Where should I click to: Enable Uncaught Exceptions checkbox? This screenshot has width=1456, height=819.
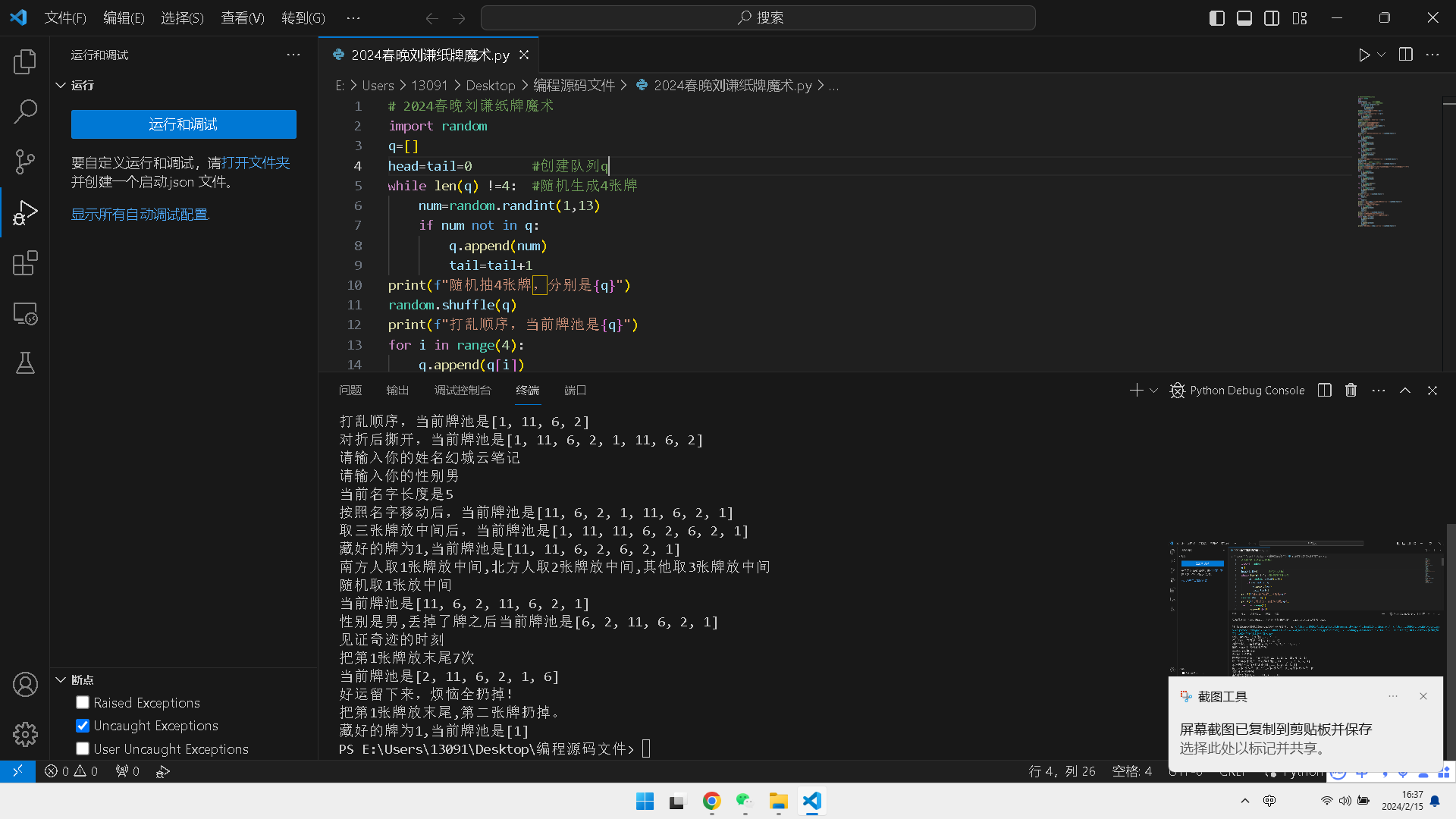[x=82, y=725]
